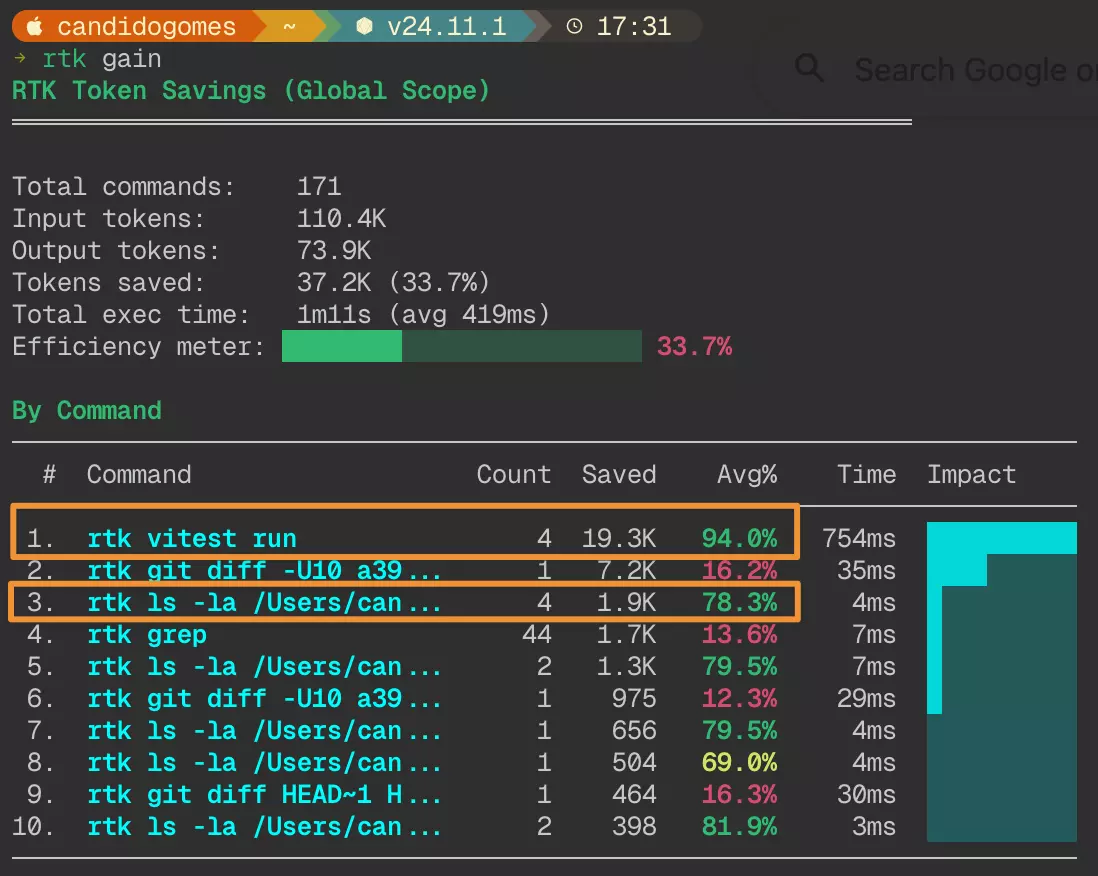Click the v24.11.1 version segment
The width and height of the screenshot is (1098, 876).
tap(446, 27)
